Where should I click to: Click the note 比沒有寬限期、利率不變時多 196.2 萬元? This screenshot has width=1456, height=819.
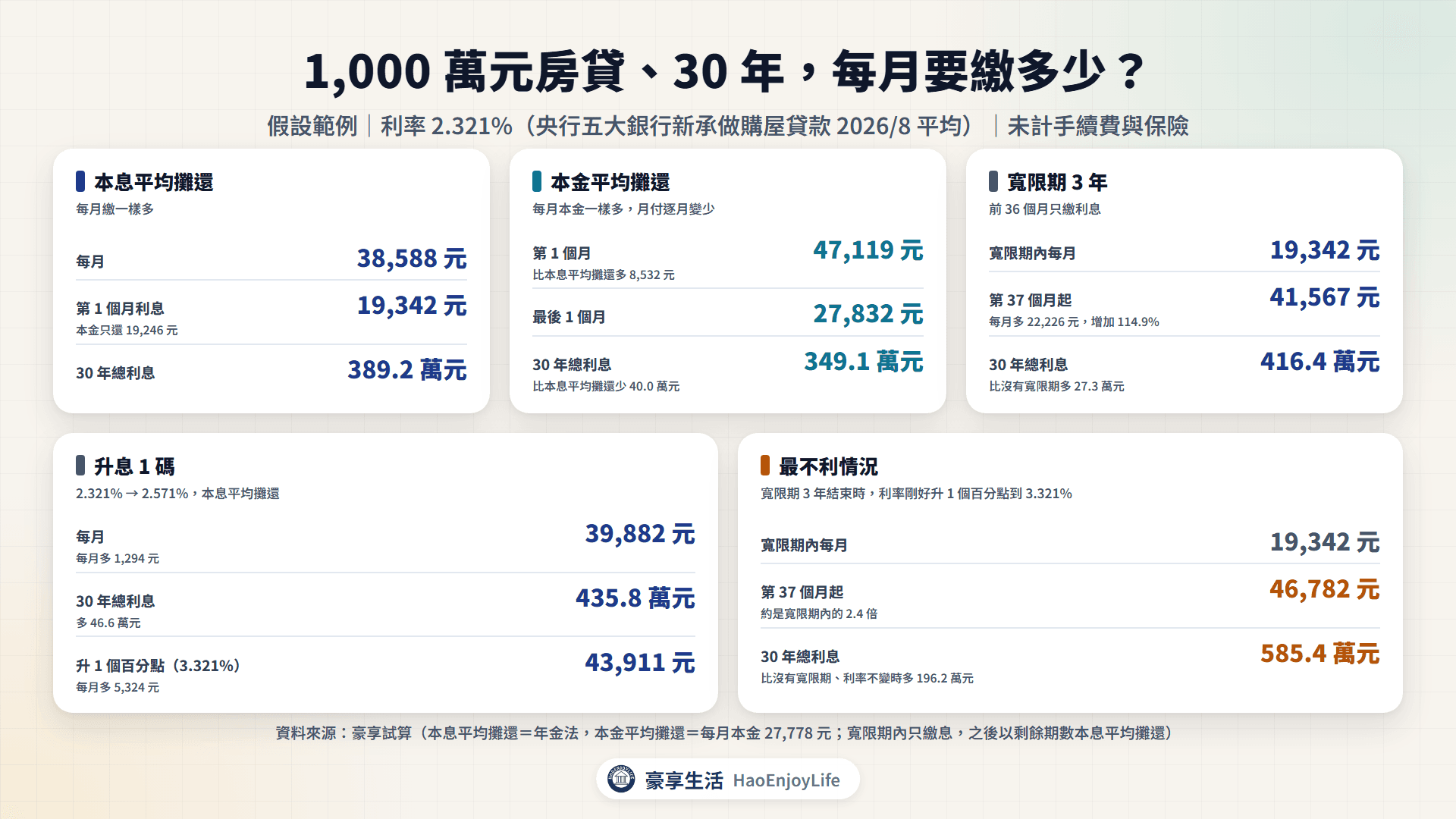click(x=867, y=679)
